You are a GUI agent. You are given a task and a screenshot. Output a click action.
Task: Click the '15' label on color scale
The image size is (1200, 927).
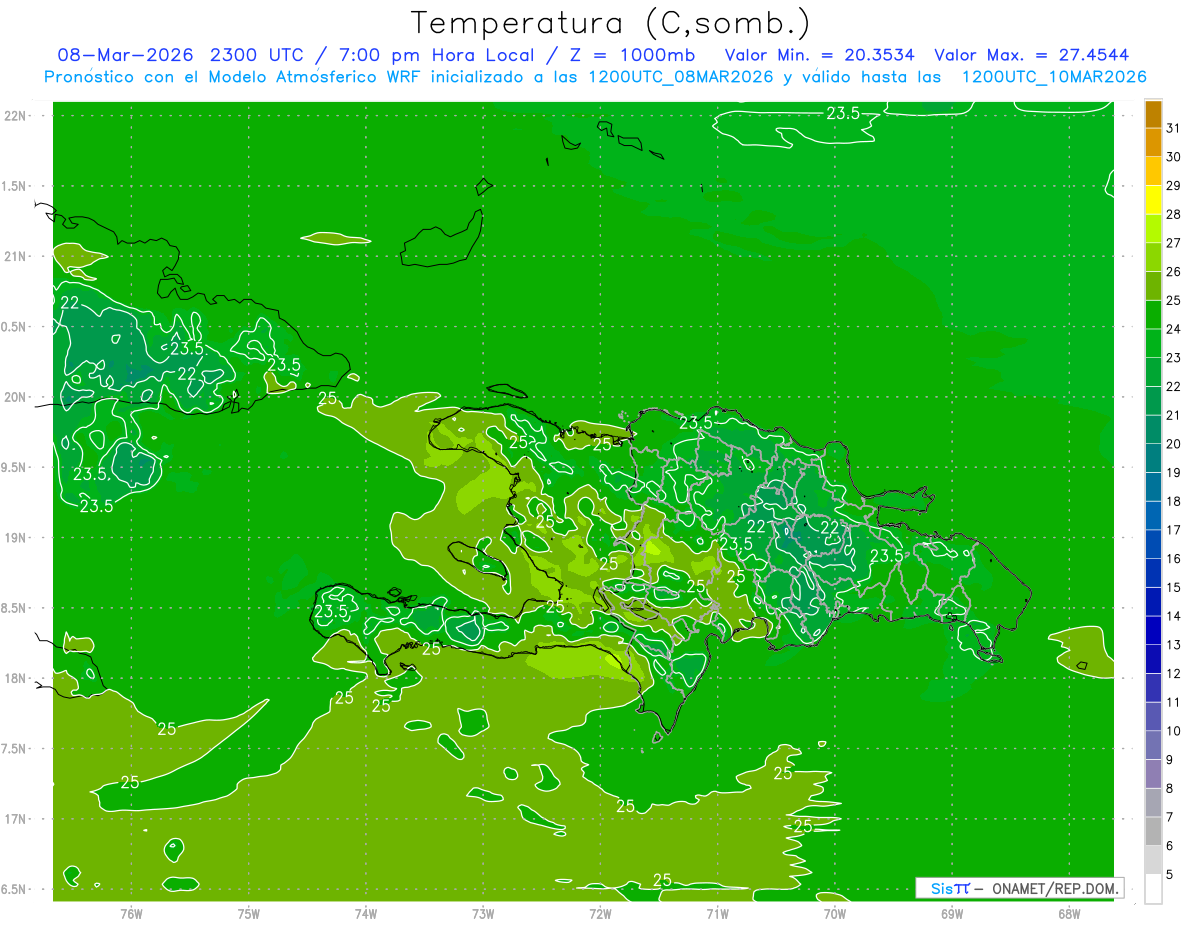[1173, 587]
